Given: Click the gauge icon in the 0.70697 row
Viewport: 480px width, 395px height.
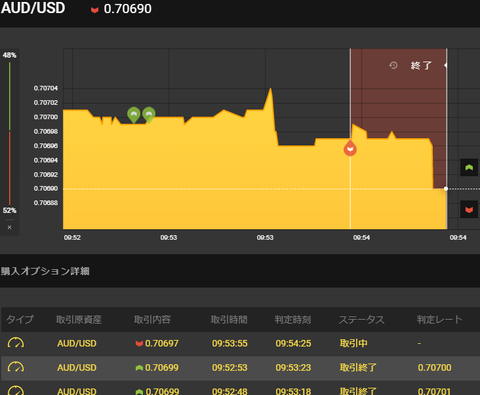Looking at the screenshot, I should coord(16,343).
